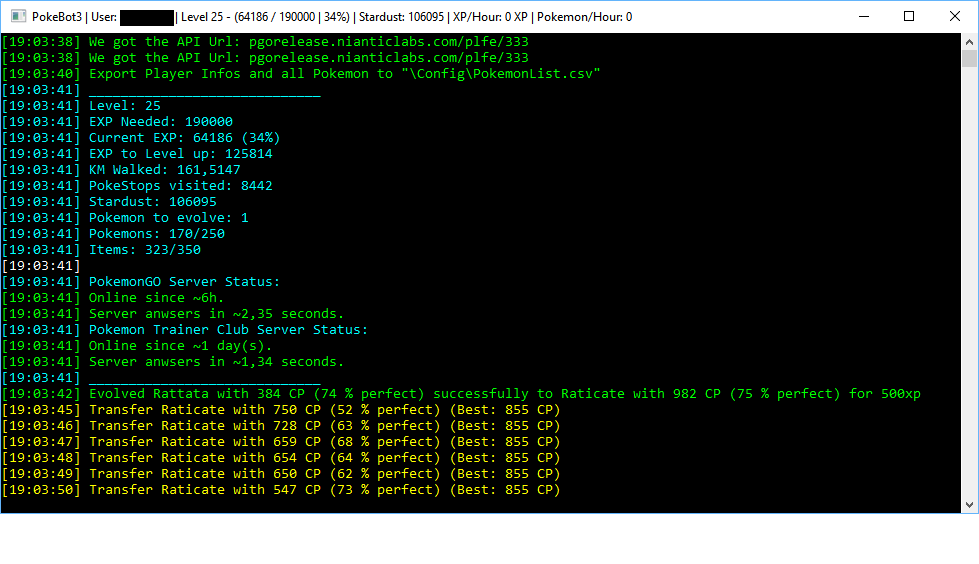
Task: Click the 'EXP Needed: 190000' line
Action: coord(117,122)
